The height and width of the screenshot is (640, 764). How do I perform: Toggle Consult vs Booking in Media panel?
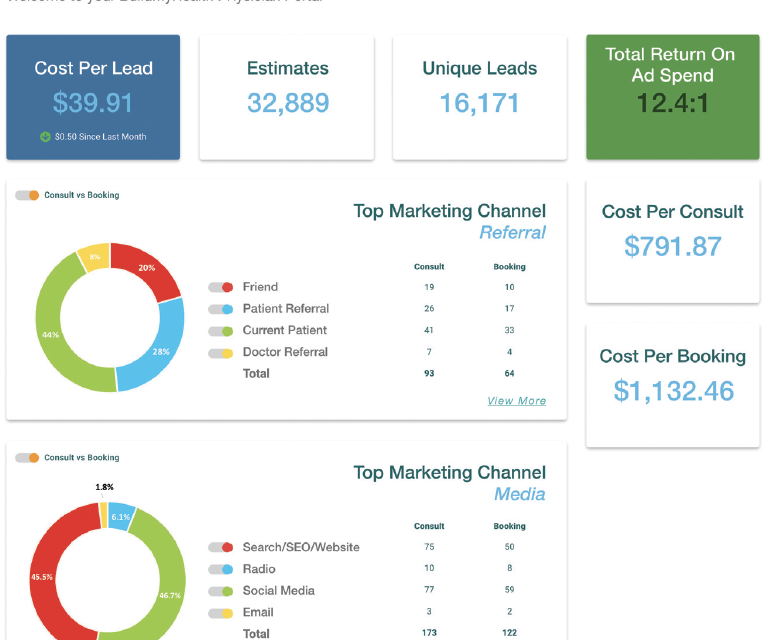click(x=27, y=458)
